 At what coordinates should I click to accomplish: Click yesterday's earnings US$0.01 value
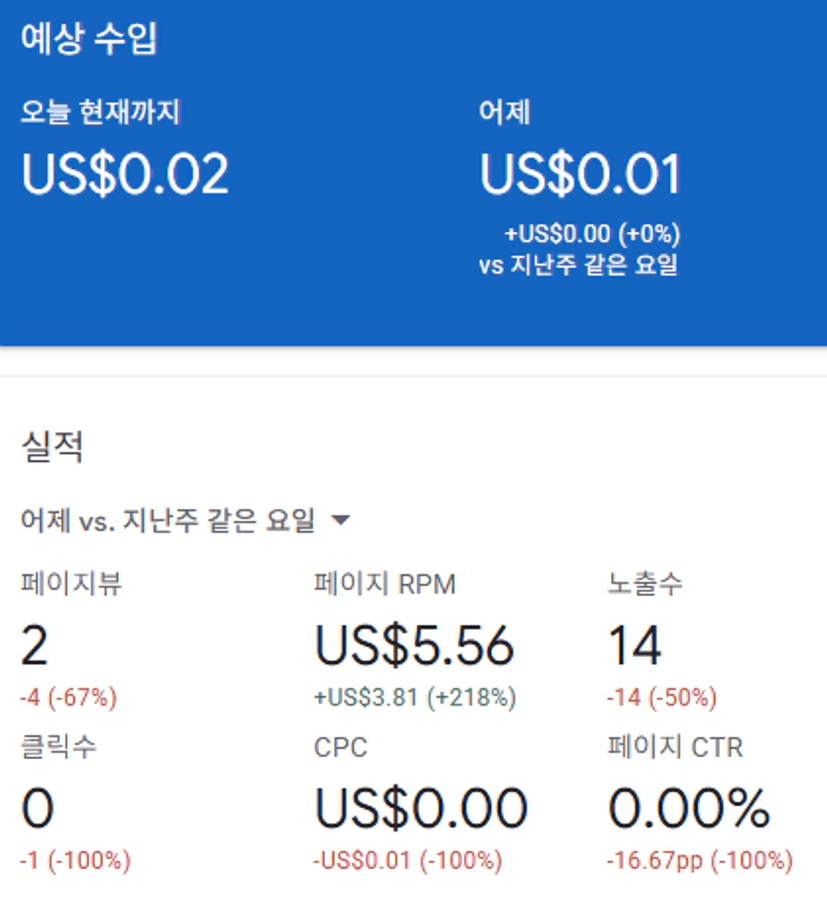tap(580, 174)
